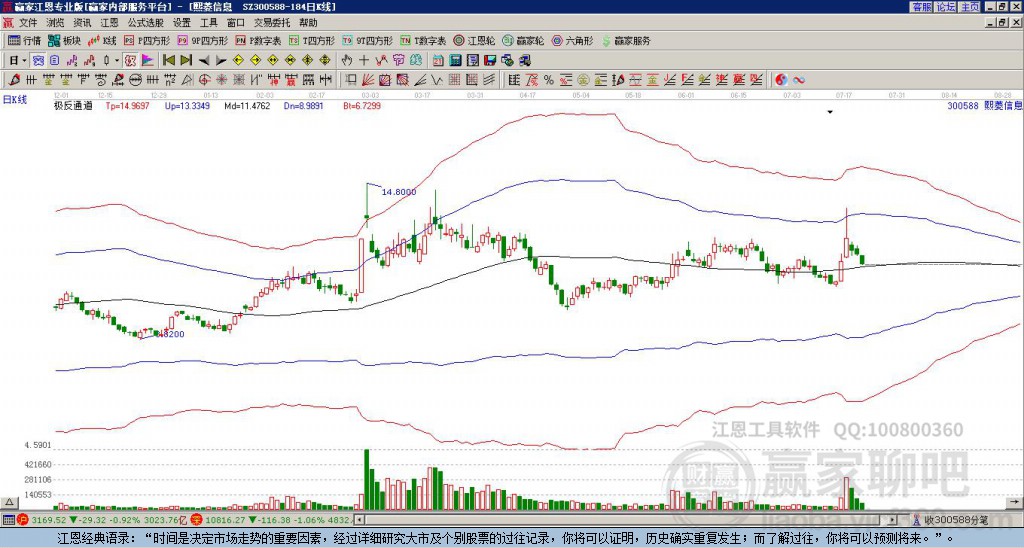Open the 板块 view
Image resolution: width=1024 pixels, height=548 pixels.
(x=64, y=40)
